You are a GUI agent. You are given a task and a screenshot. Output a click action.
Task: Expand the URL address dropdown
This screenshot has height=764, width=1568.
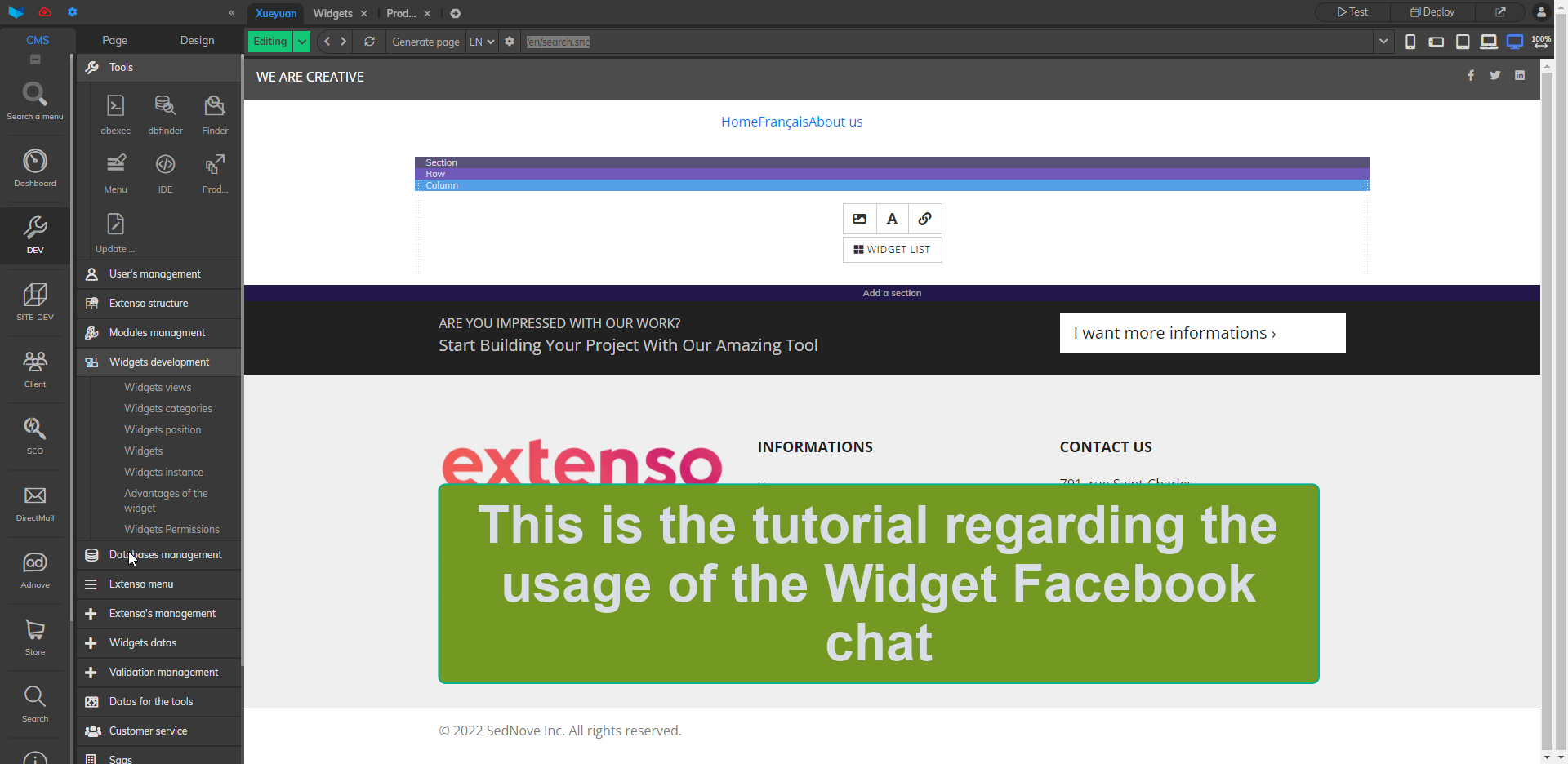tap(1383, 42)
